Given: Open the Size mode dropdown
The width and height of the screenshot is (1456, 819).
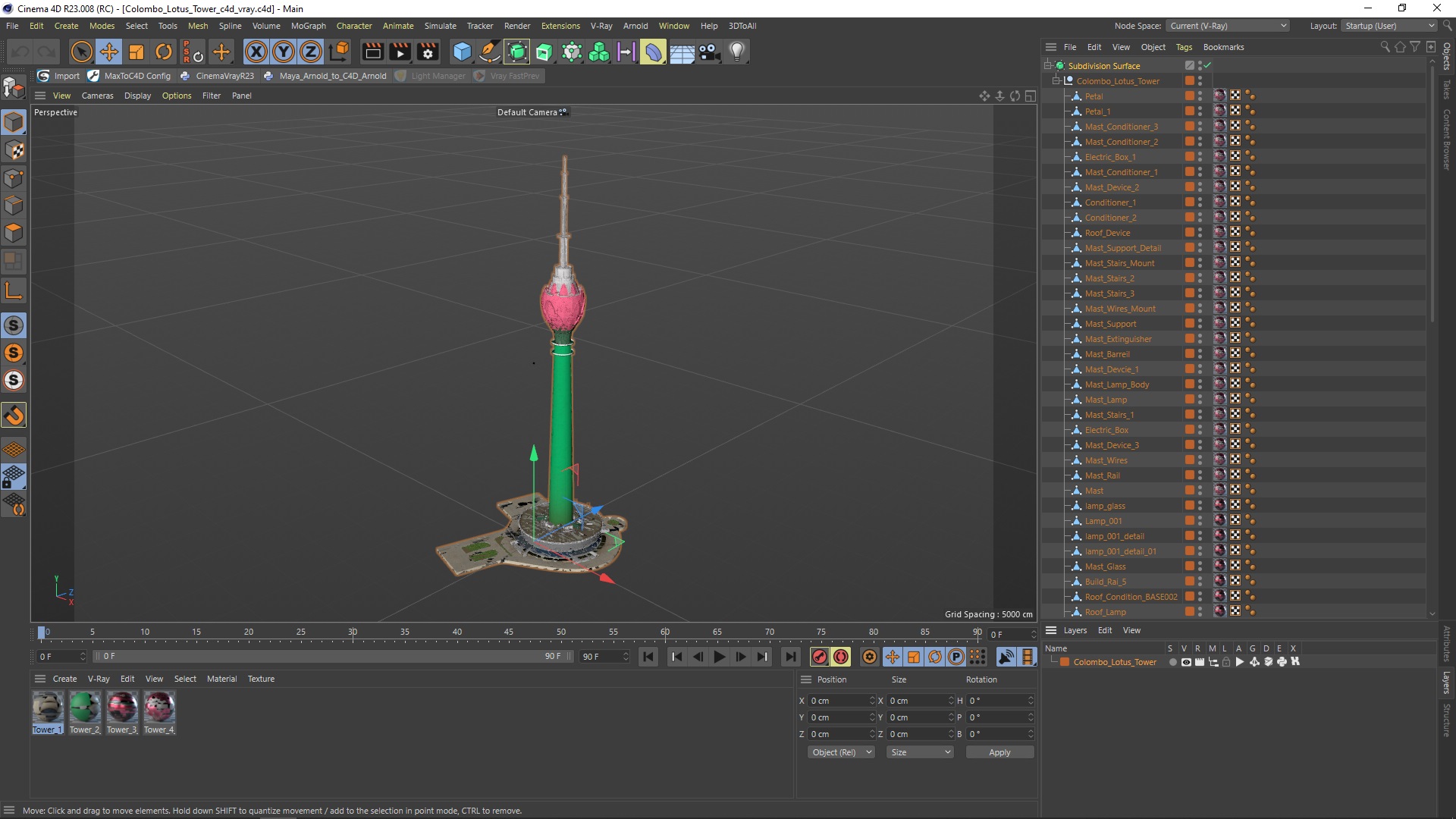Looking at the screenshot, I should point(920,752).
